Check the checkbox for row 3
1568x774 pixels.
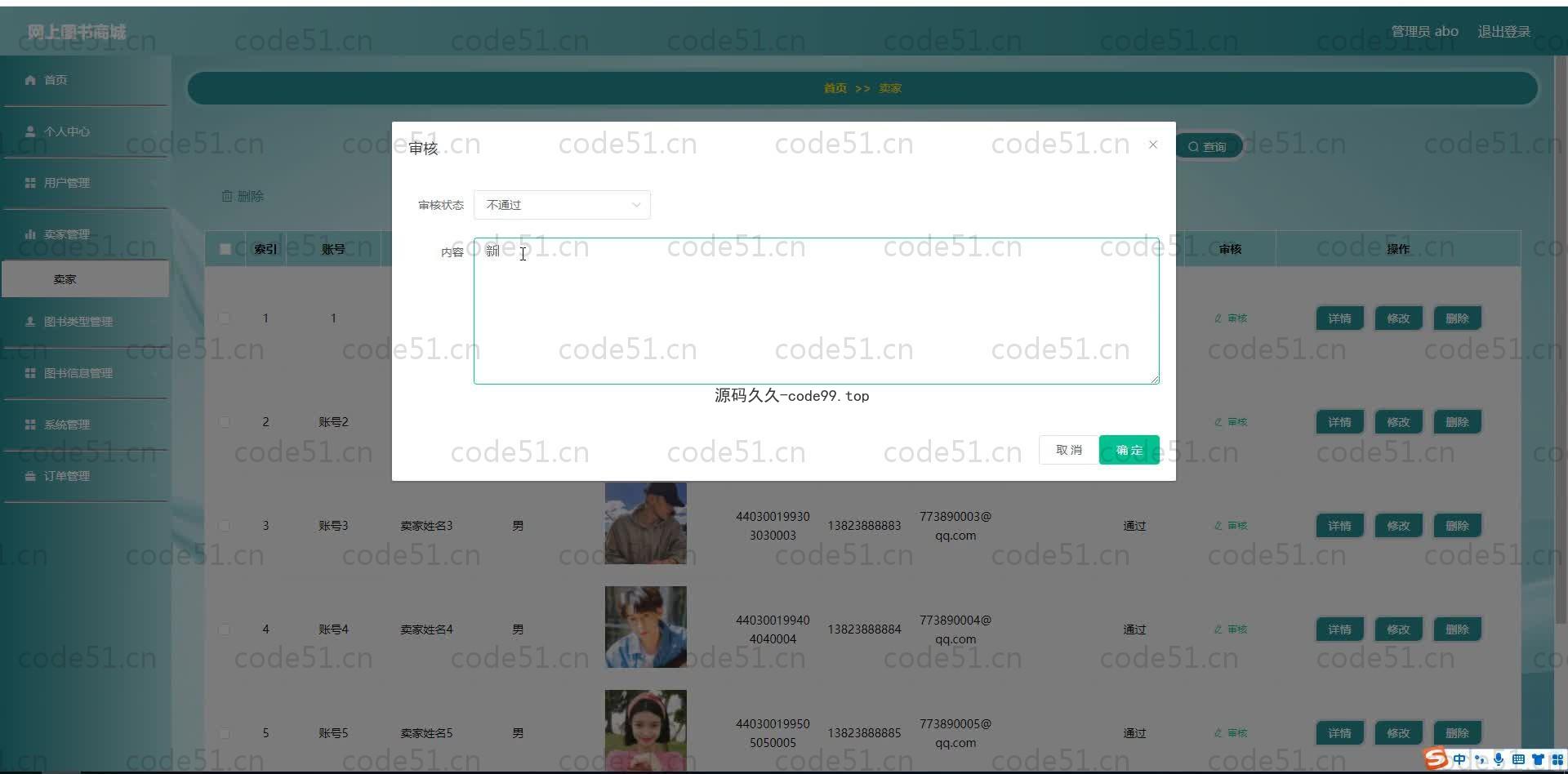(225, 526)
